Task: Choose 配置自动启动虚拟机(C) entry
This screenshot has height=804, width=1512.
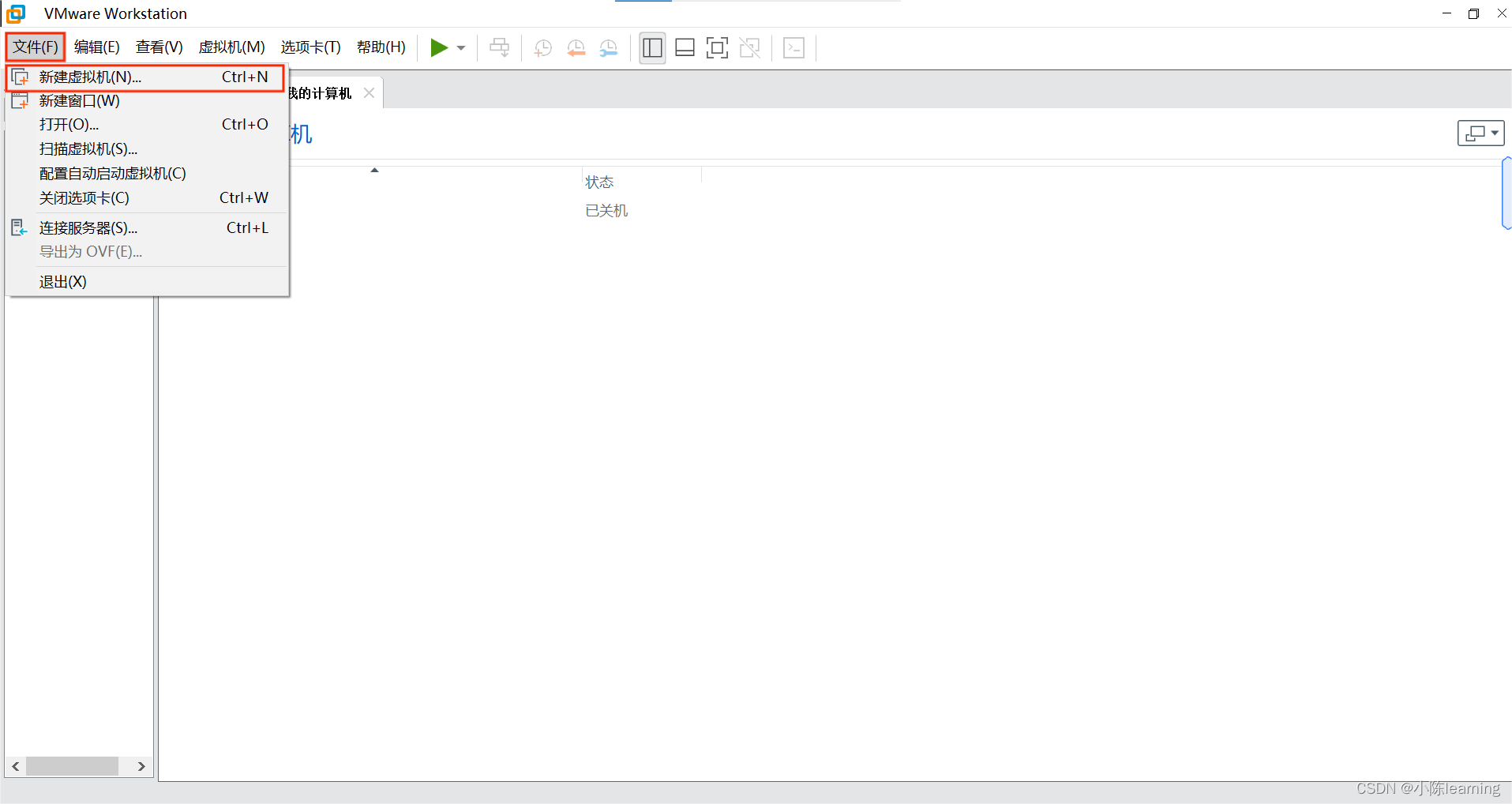Action: (145, 174)
